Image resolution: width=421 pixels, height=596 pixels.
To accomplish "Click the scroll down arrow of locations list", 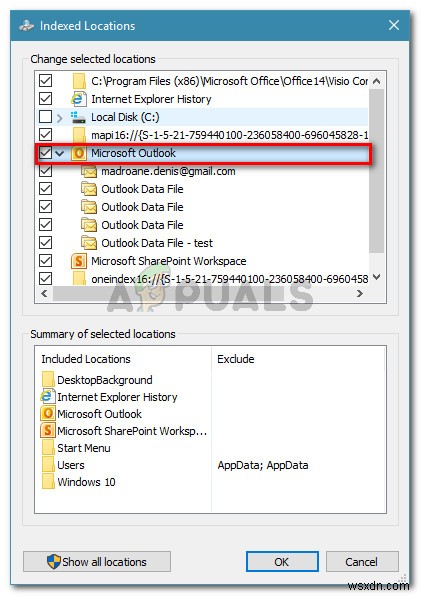I will 377,277.
